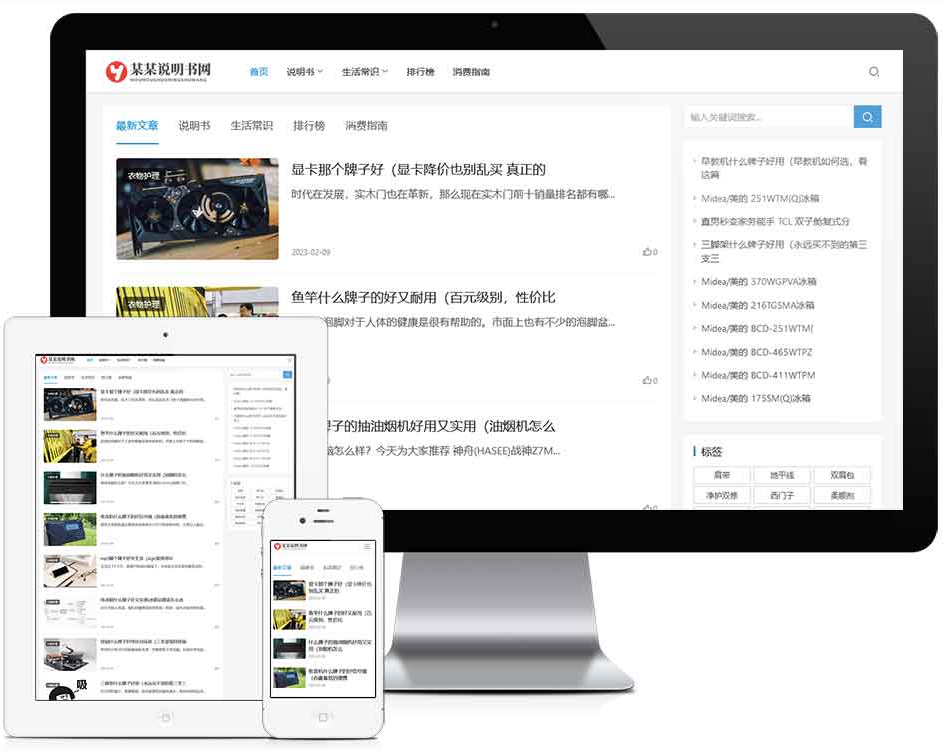
Task: Click thumbs-up icon on the range hood article
Action: pyautogui.click(x=649, y=508)
